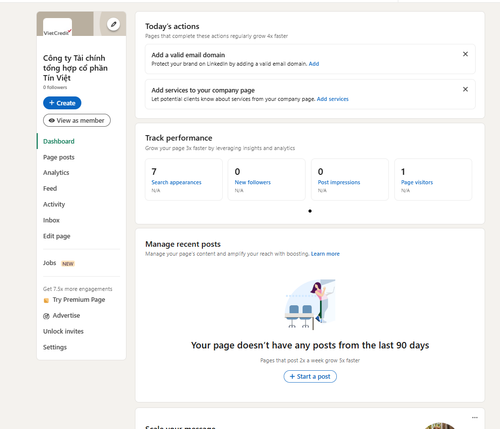Click the eye icon in View as member
The image size is (500, 429).
tap(52, 121)
